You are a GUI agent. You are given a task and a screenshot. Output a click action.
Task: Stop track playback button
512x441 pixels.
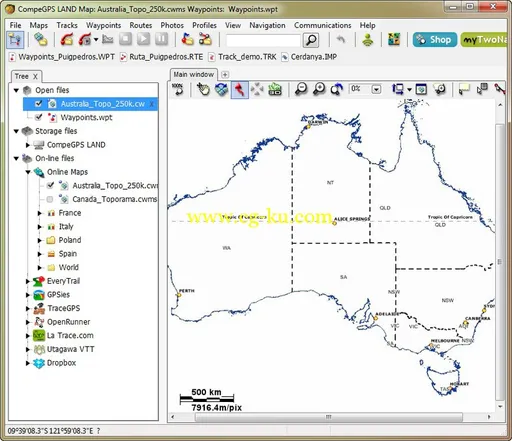[x=125, y=39]
